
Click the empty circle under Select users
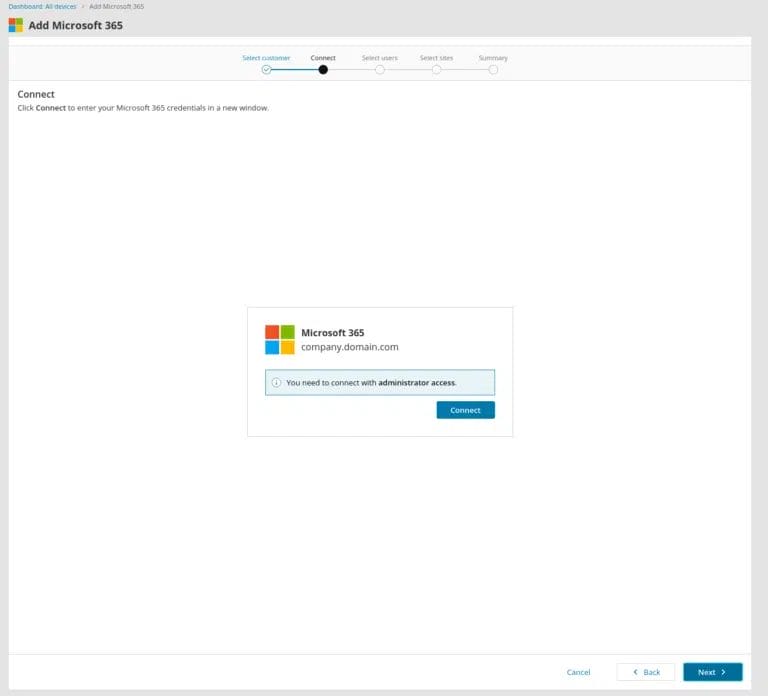pyautogui.click(x=380, y=70)
